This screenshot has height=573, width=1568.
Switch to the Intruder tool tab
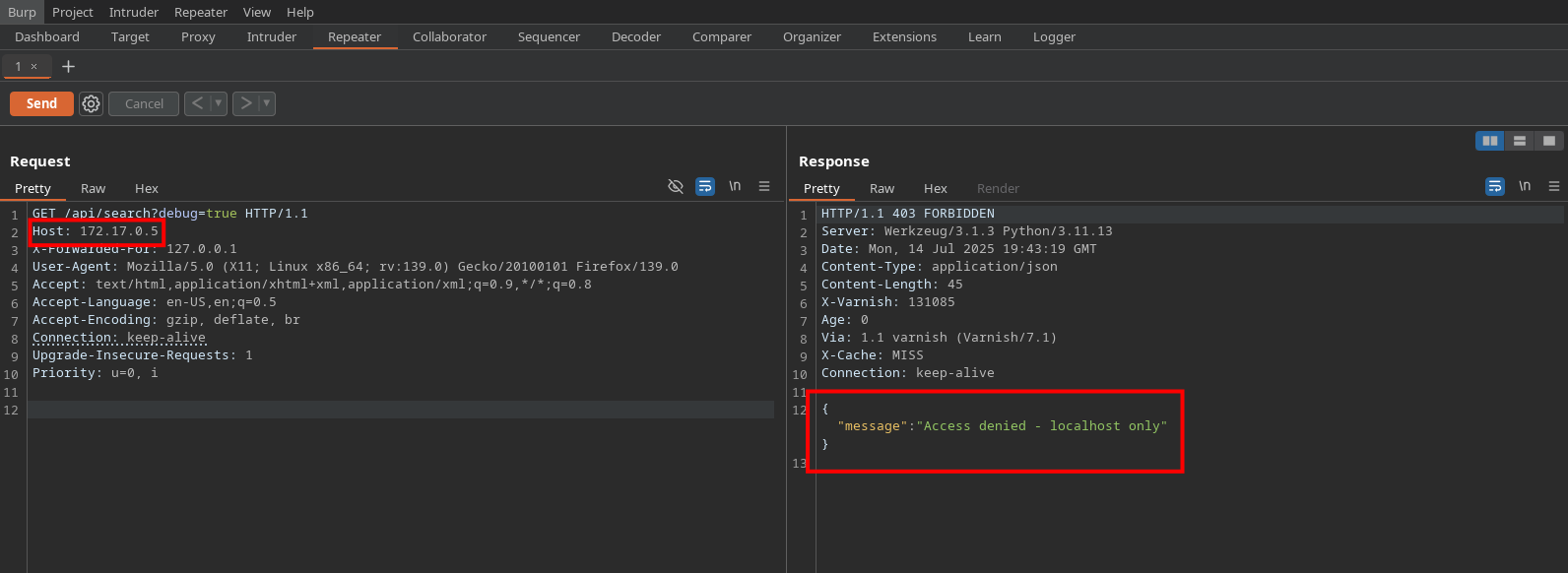coord(272,36)
